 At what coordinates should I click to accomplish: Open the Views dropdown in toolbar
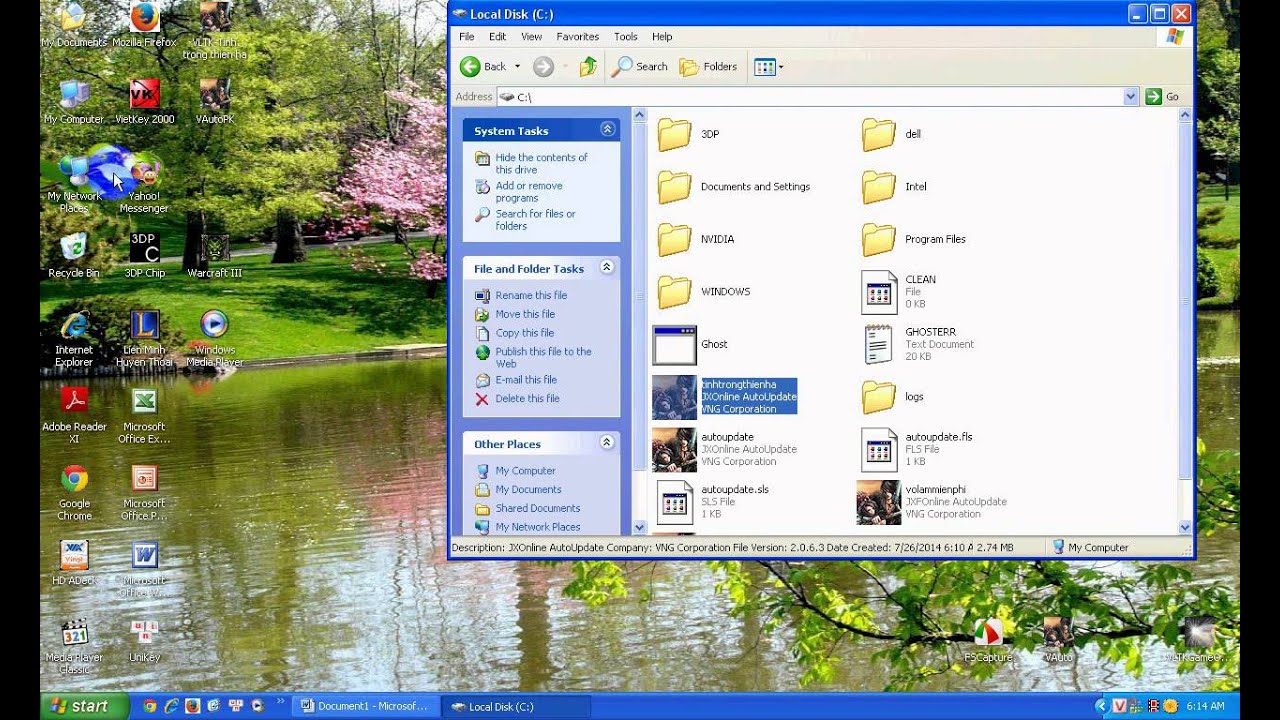pos(768,67)
